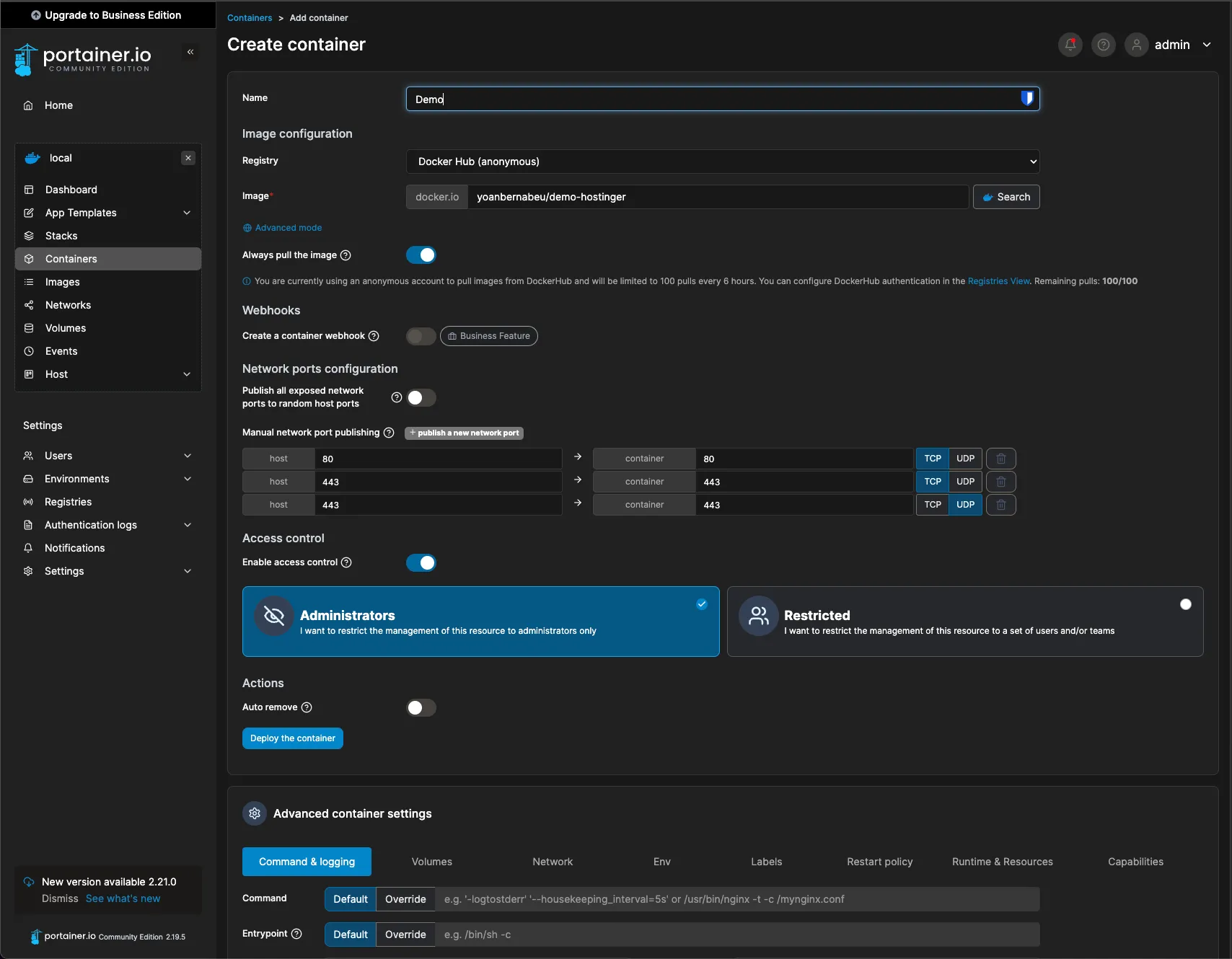Click the notifications bell icon
1232x959 pixels.
pyautogui.click(x=1070, y=45)
